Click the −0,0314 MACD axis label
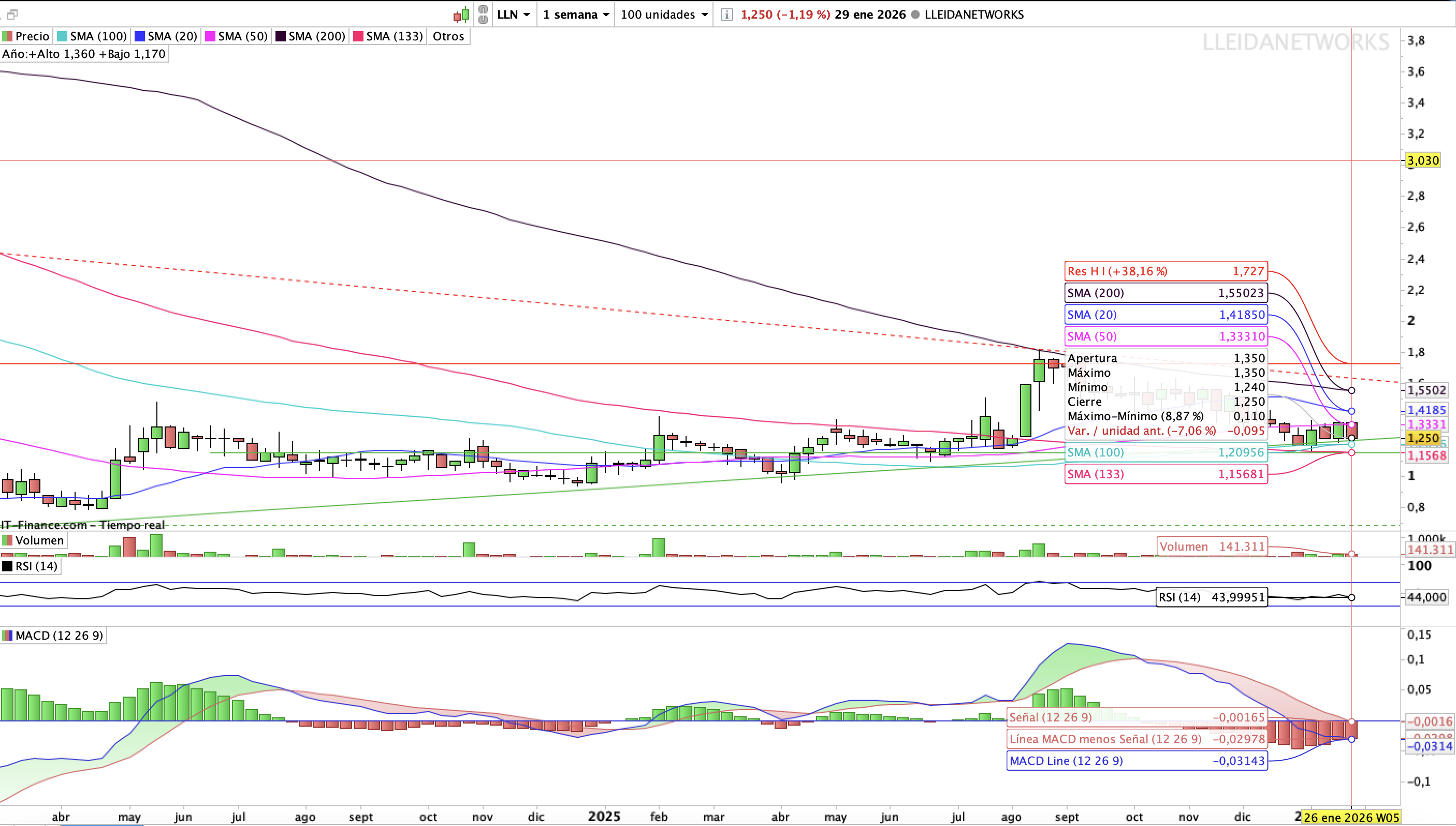Image resolution: width=1456 pixels, height=826 pixels. tap(1429, 747)
